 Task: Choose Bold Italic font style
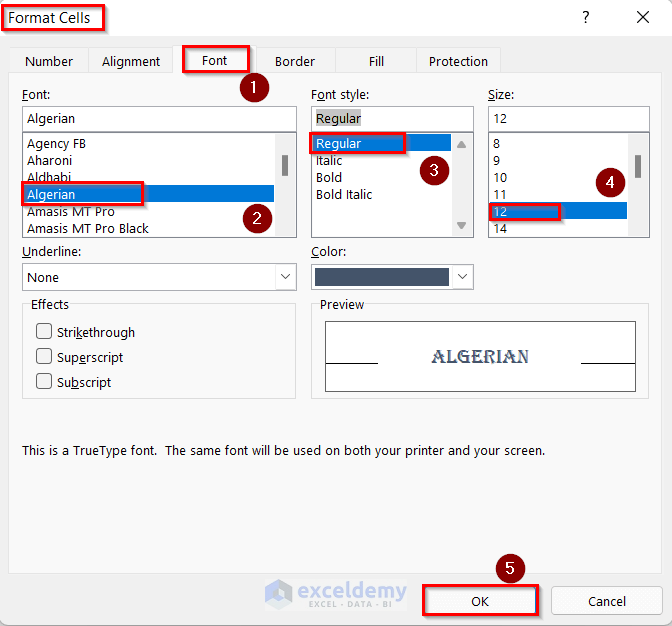pyautogui.click(x=381, y=195)
